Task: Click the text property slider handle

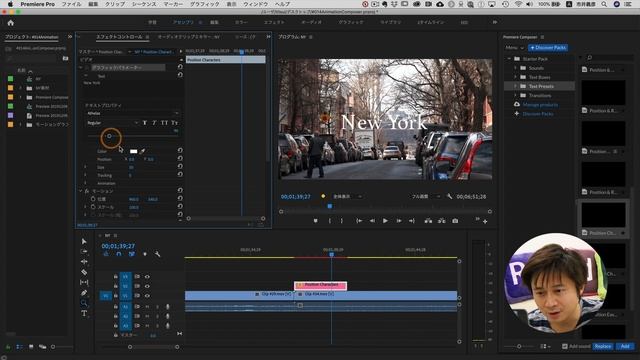Action: tap(109, 136)
